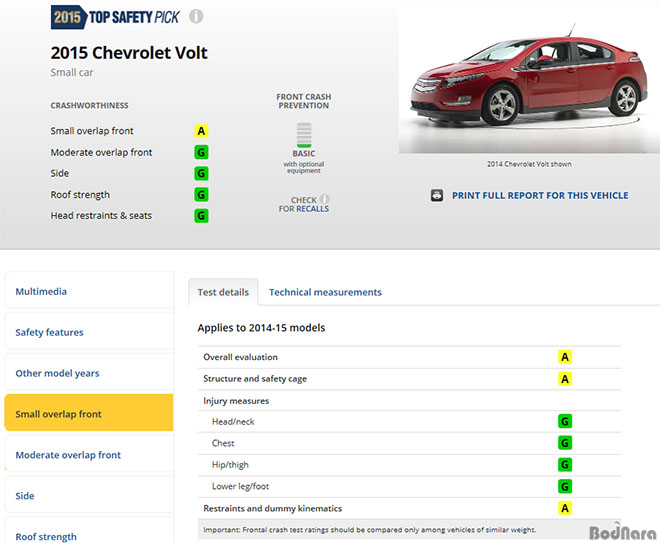Click the info icon next to Check for Recalls
660x543 pixels.
pos(324,199)
